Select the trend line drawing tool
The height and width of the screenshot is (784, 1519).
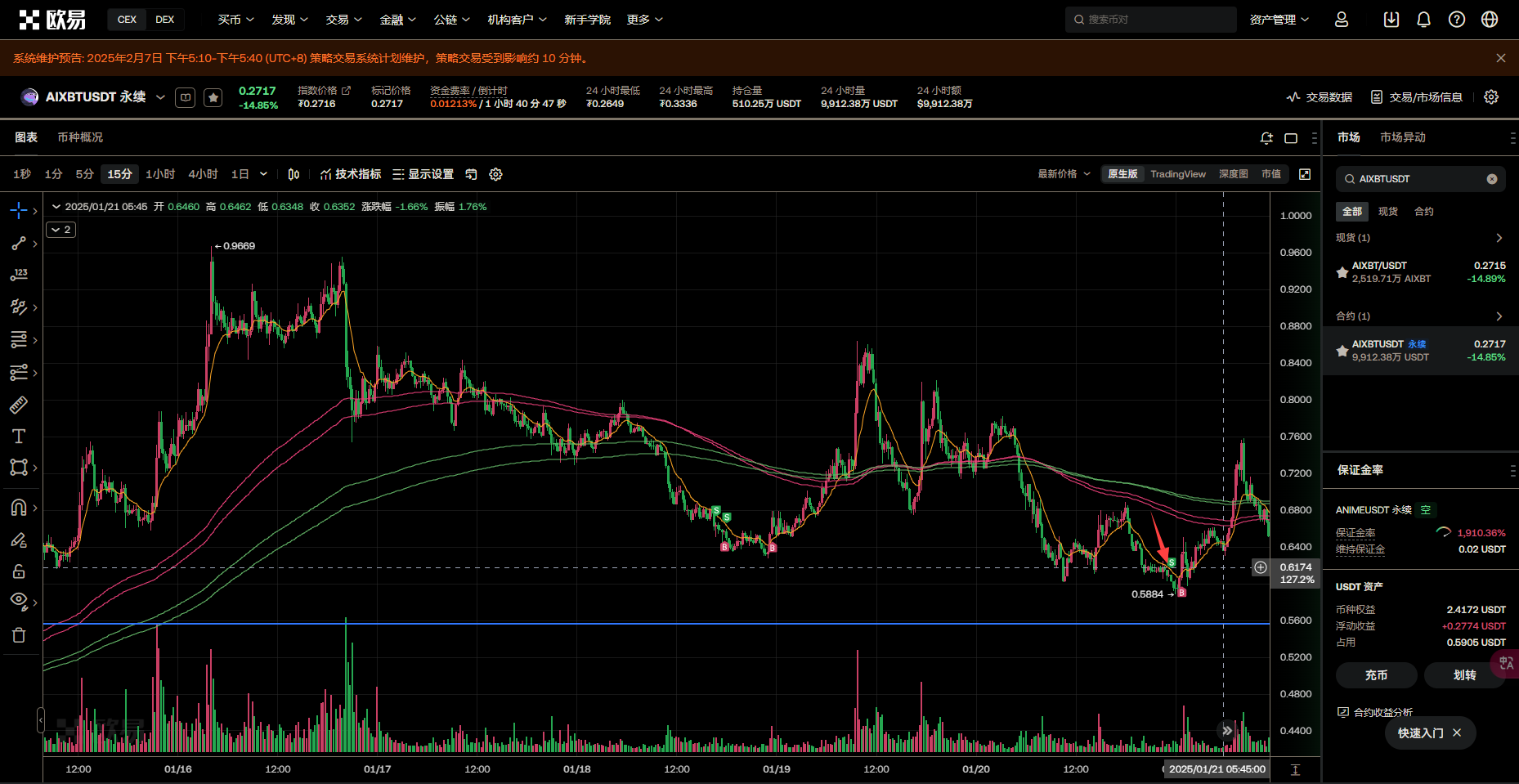pos(18,244)
